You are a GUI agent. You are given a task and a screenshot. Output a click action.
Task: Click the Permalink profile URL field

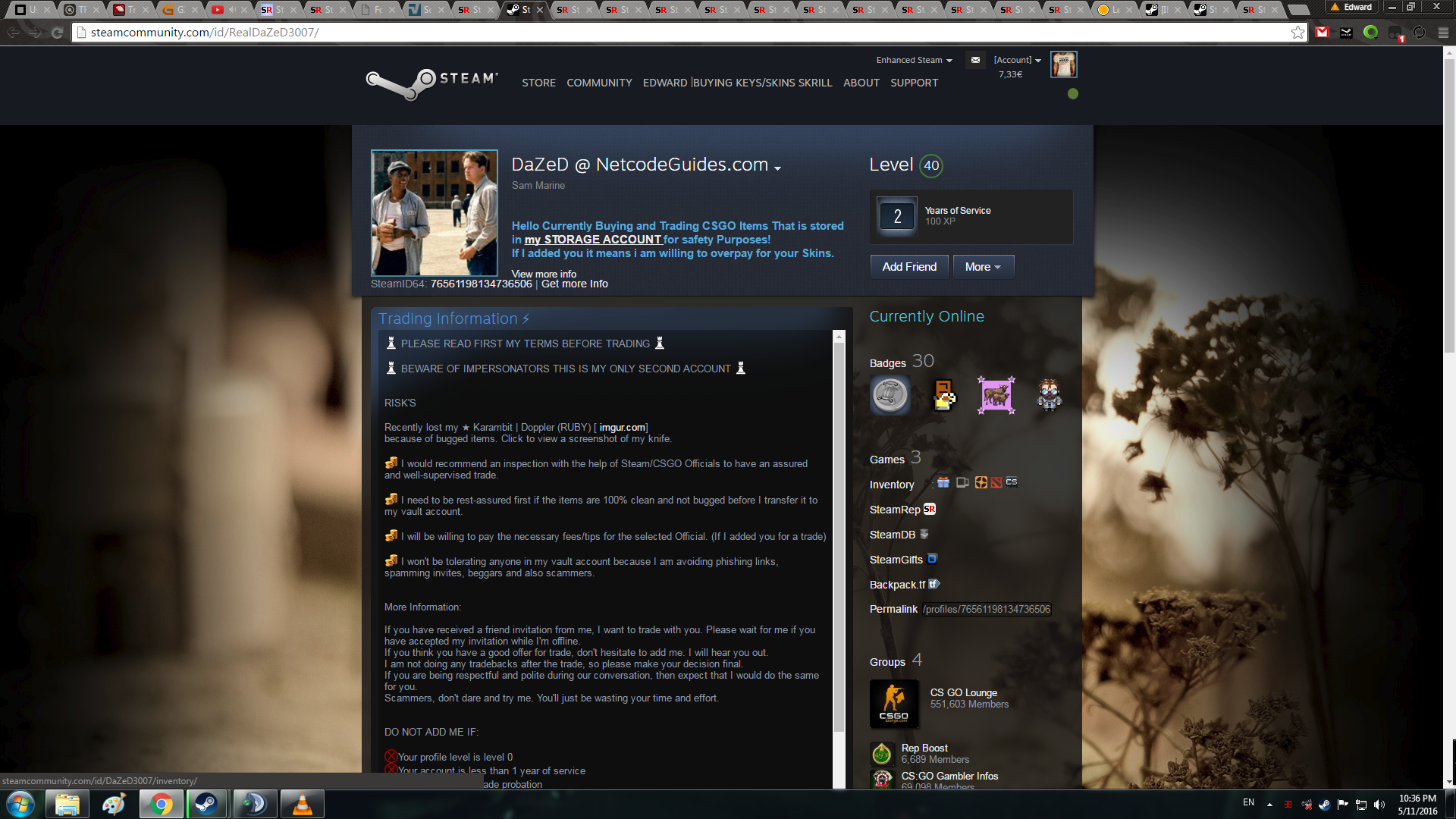pos(987,609)
